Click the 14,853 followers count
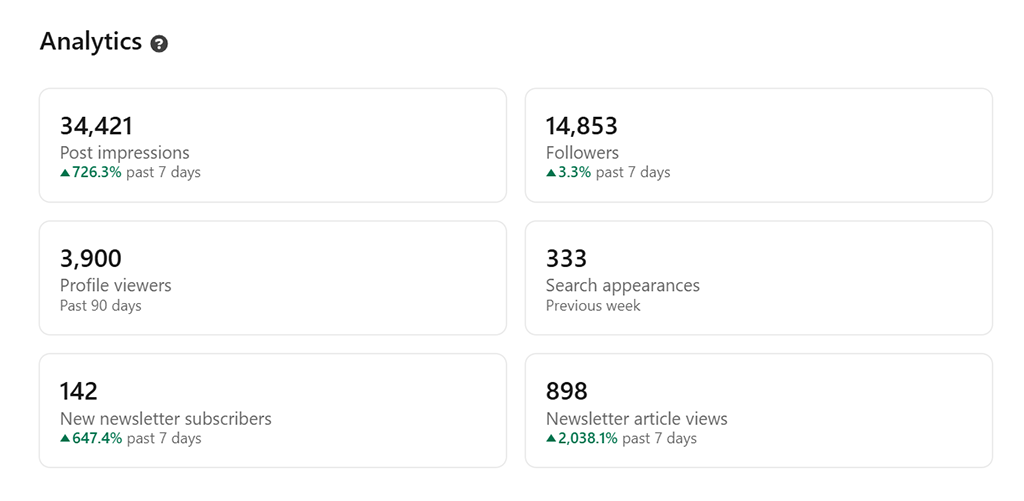 [582, 126]
